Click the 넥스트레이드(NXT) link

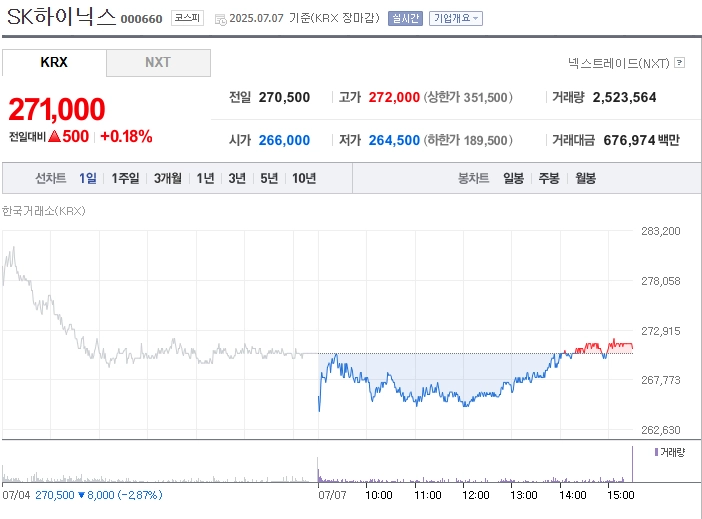point(619,63)
